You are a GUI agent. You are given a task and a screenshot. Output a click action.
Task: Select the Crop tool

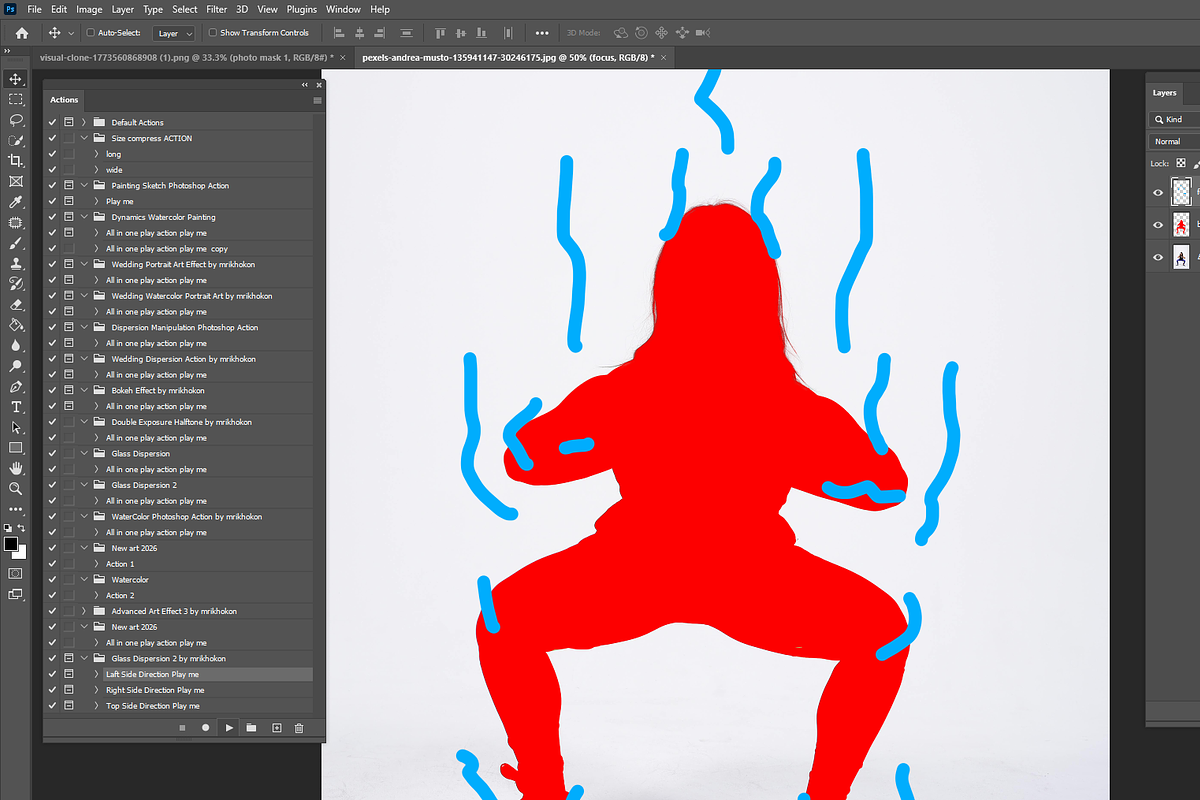pyautogui.click(x=15, y=161)
